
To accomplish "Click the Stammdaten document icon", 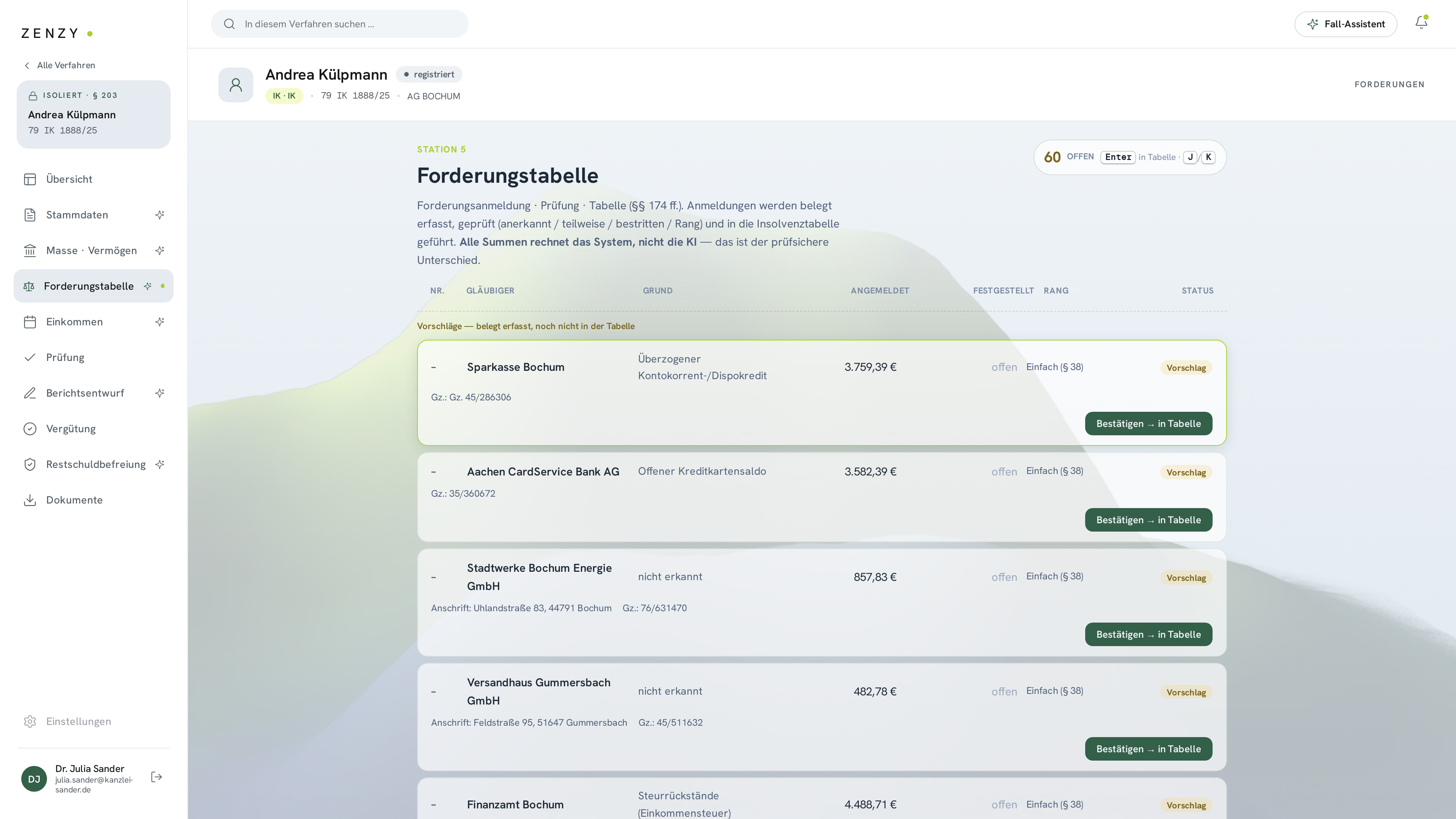I will (30, 215).
